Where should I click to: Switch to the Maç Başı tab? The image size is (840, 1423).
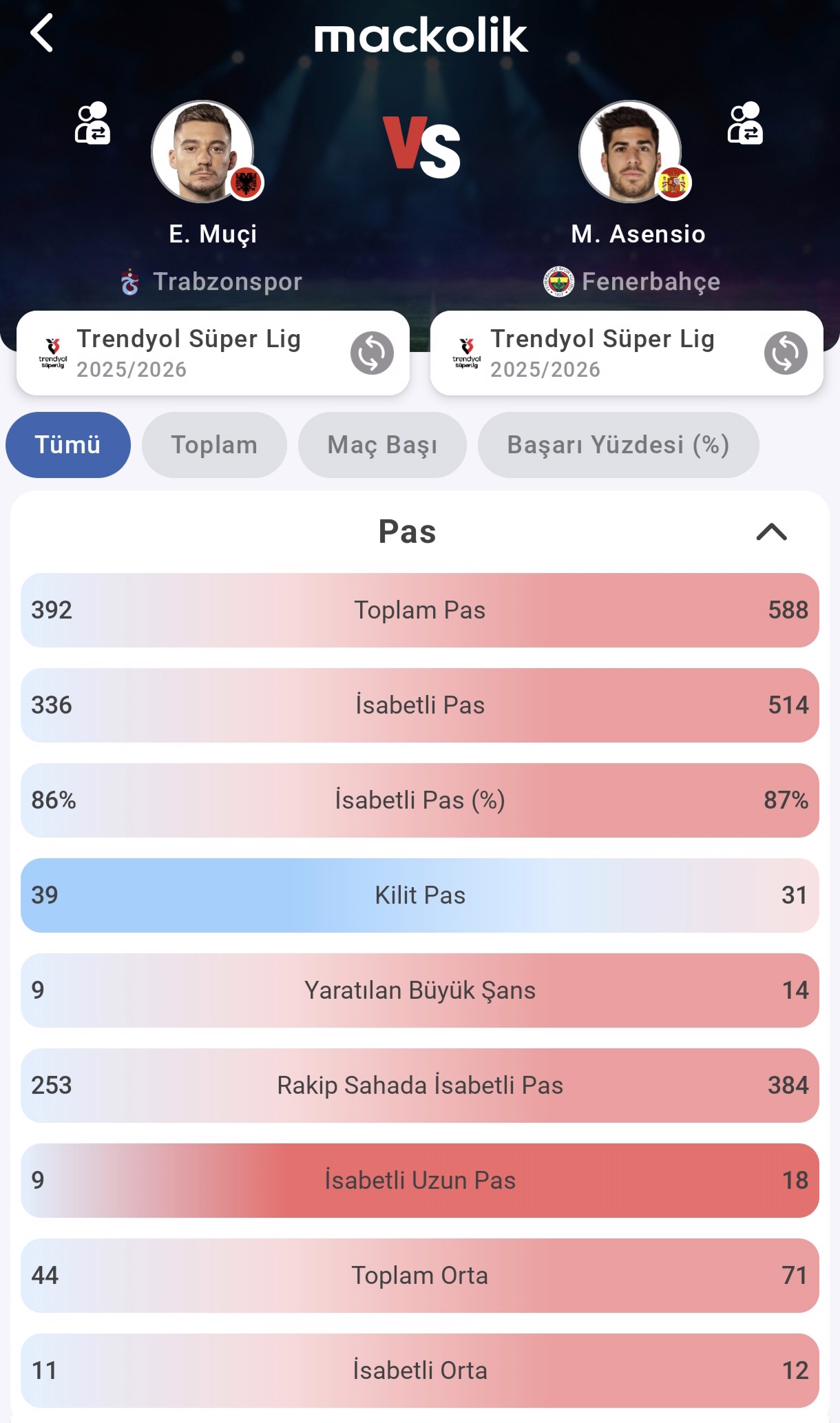(x=382, y=445)
